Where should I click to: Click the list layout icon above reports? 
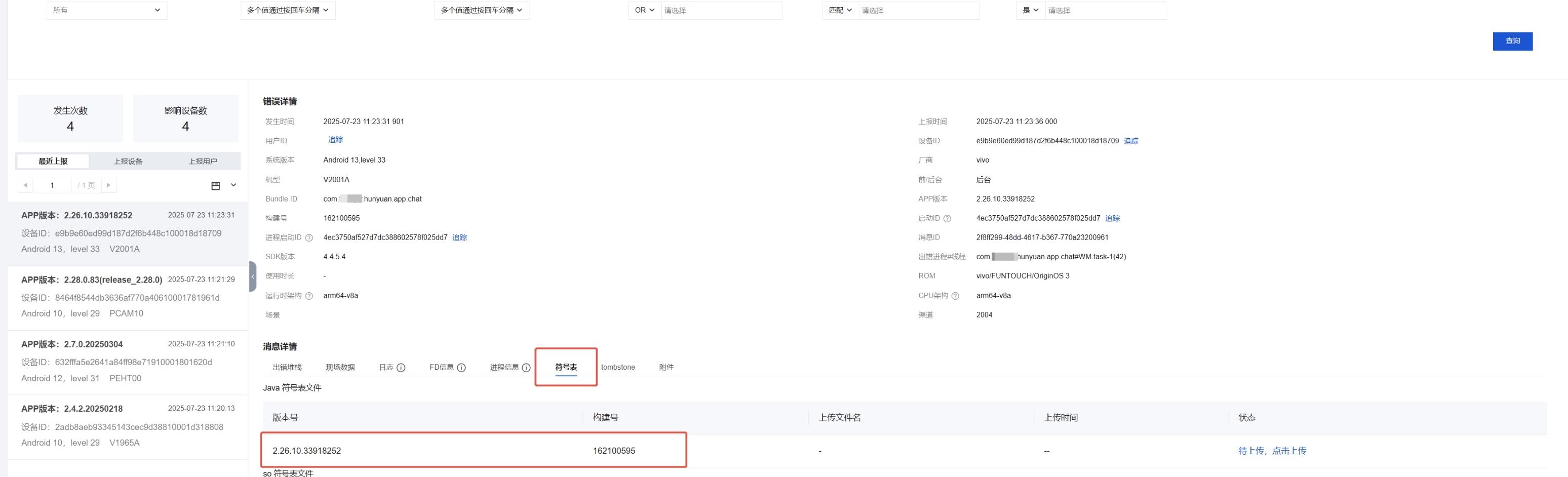[x=215, y=185]
